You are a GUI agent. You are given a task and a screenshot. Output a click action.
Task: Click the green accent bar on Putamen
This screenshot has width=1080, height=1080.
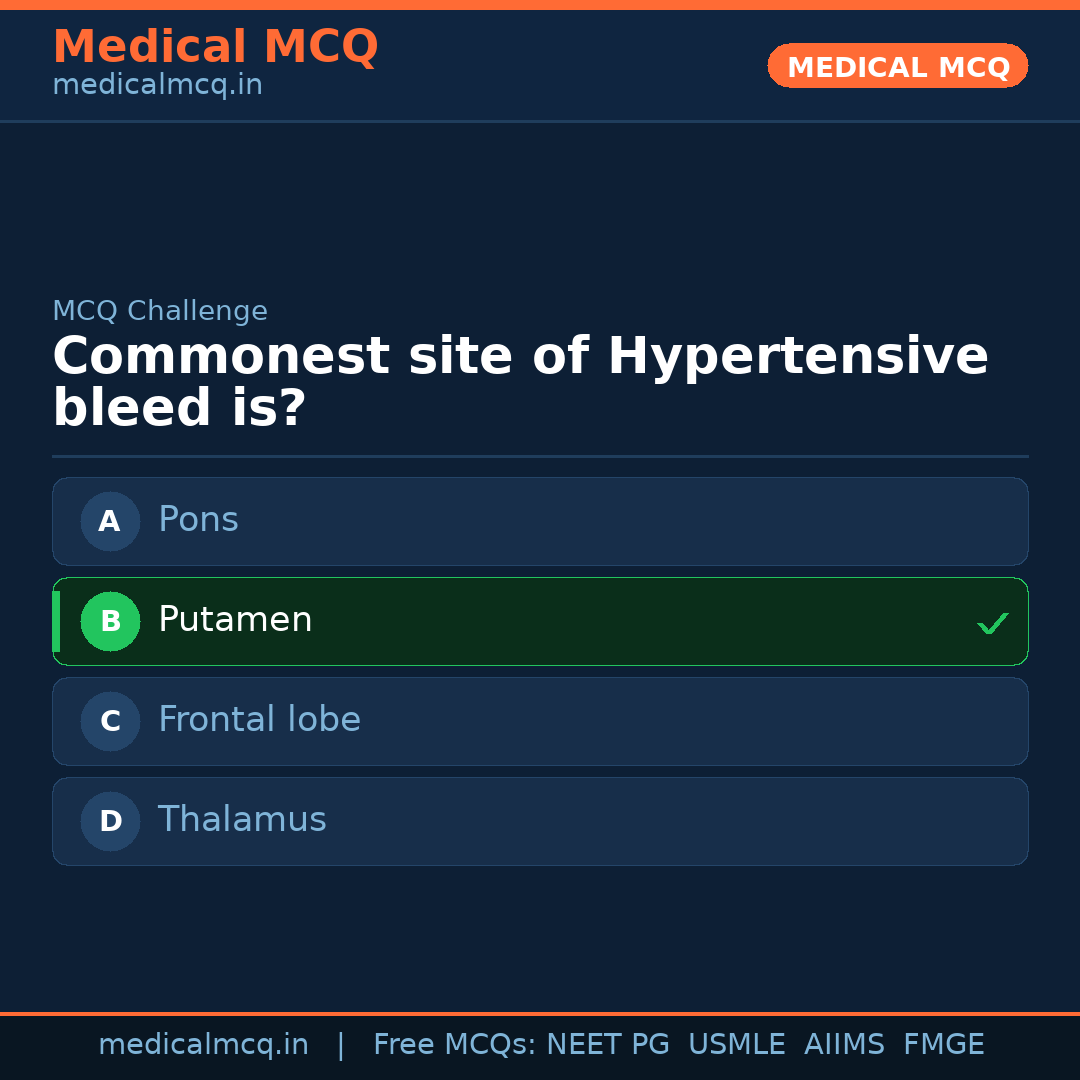click(x=56, y=621)
